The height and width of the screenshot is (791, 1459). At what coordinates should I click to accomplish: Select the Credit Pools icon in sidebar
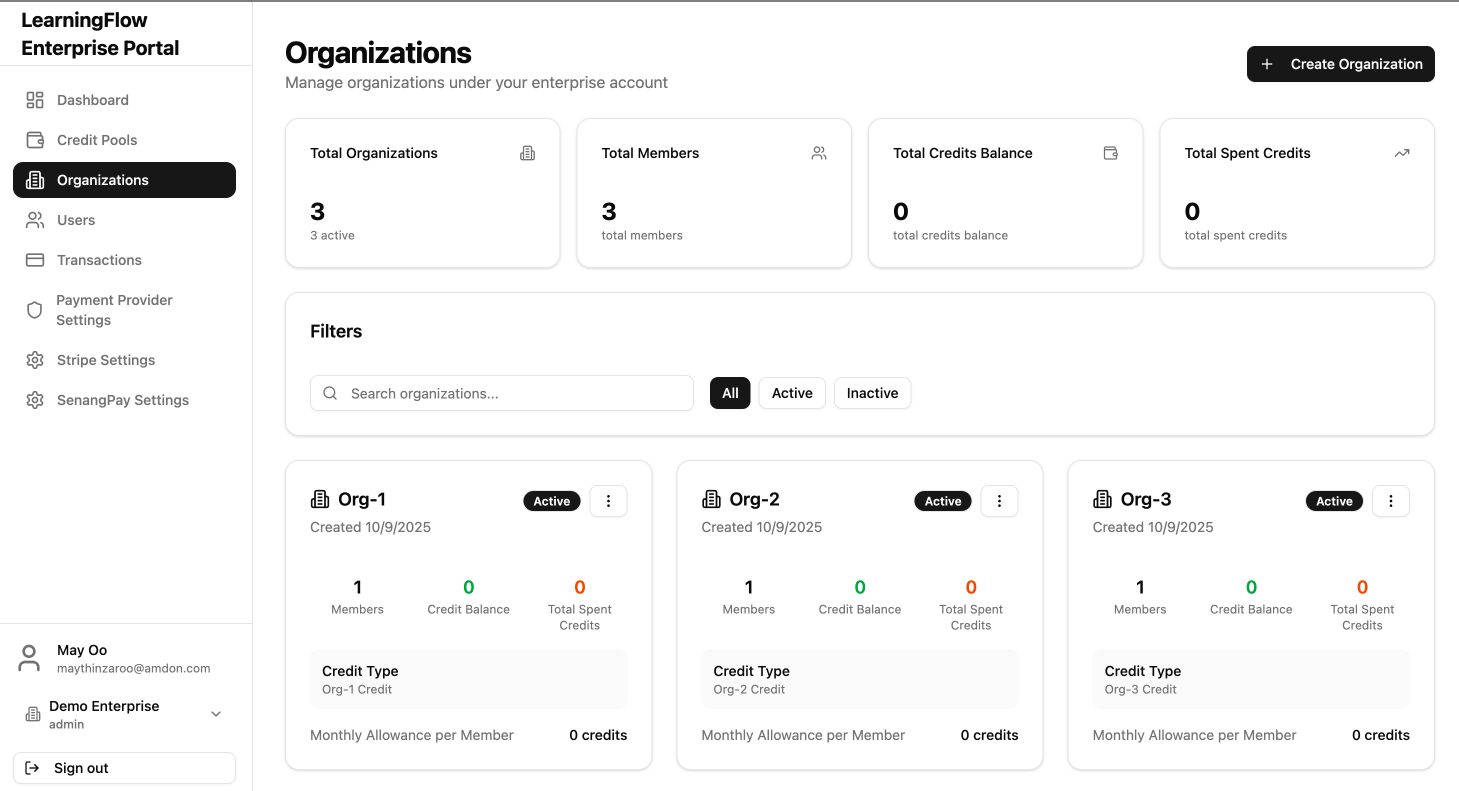click(37, 139)
